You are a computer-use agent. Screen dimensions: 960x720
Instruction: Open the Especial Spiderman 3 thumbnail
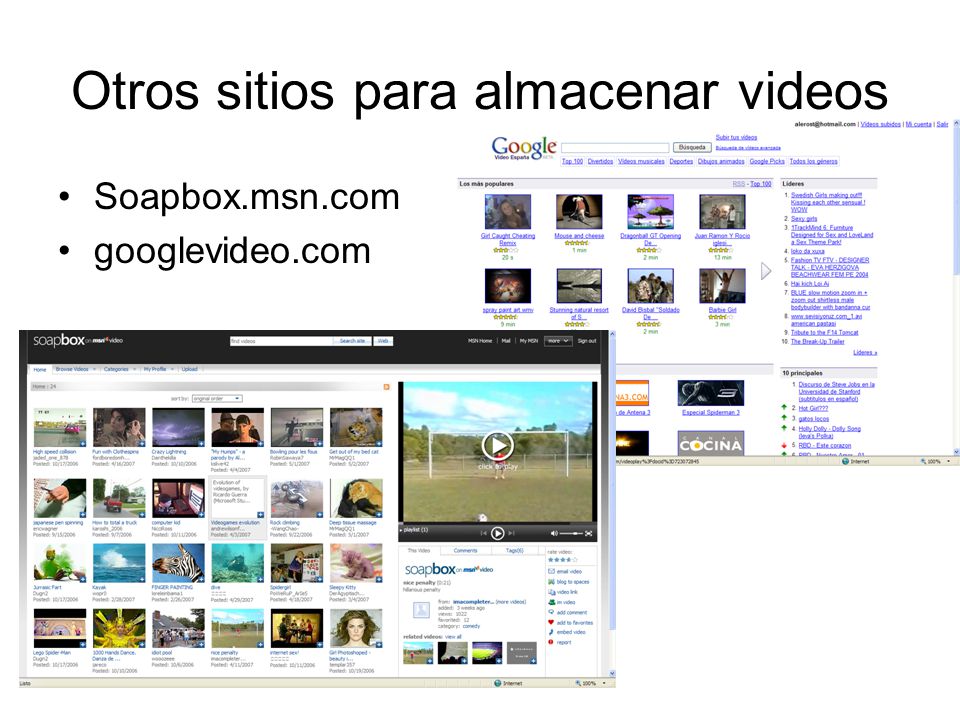[710, 393]
